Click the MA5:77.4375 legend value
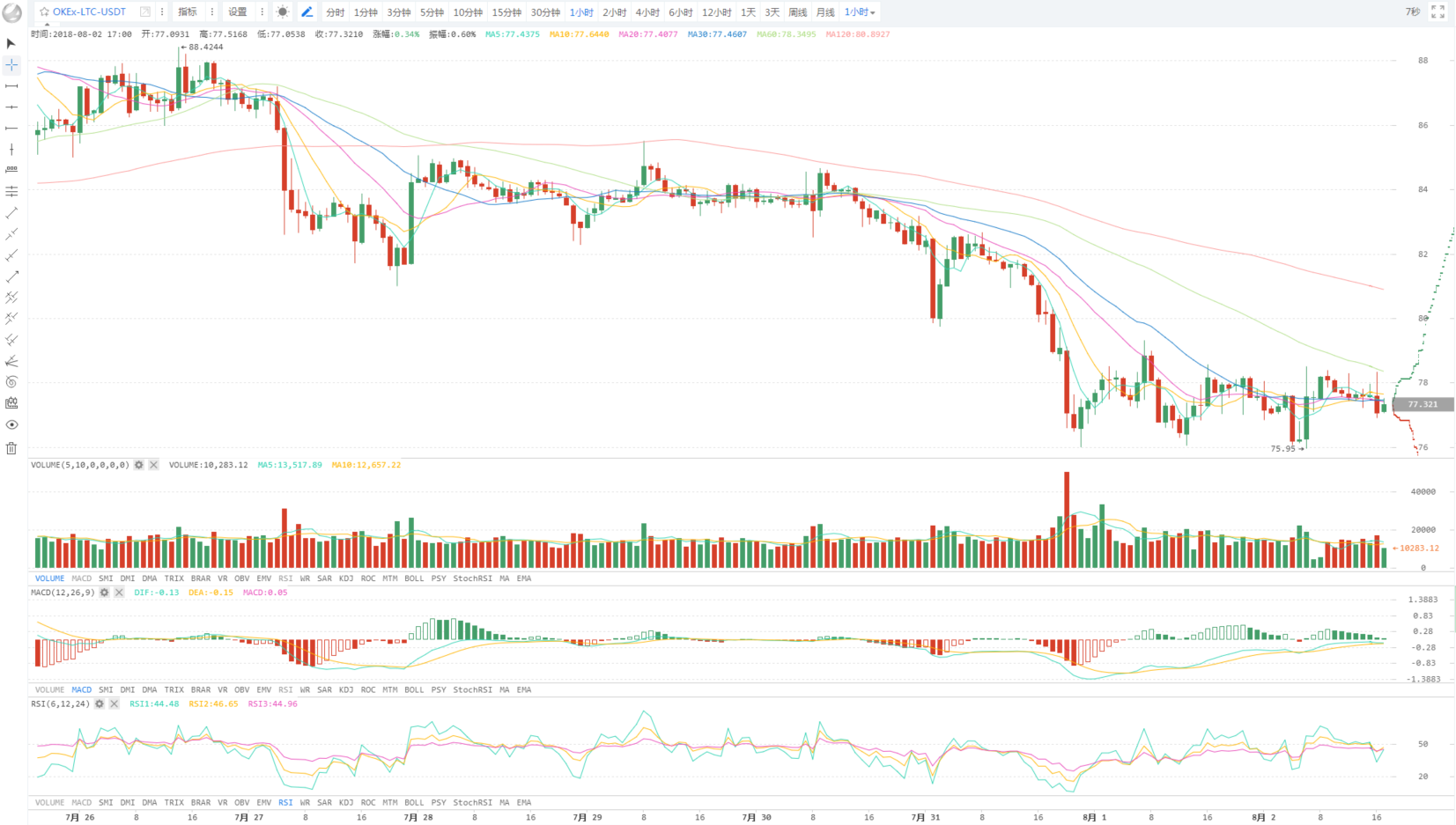Viewport: 1456px width, 825px height. point(513,34)
